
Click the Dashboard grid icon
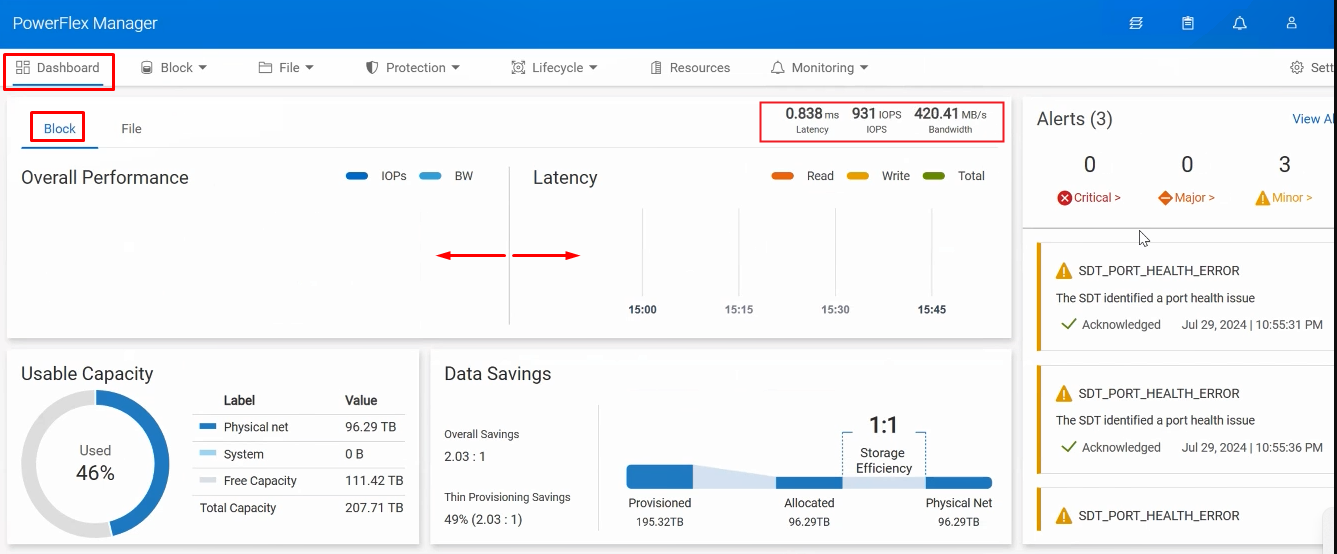[x=23, y=68]
